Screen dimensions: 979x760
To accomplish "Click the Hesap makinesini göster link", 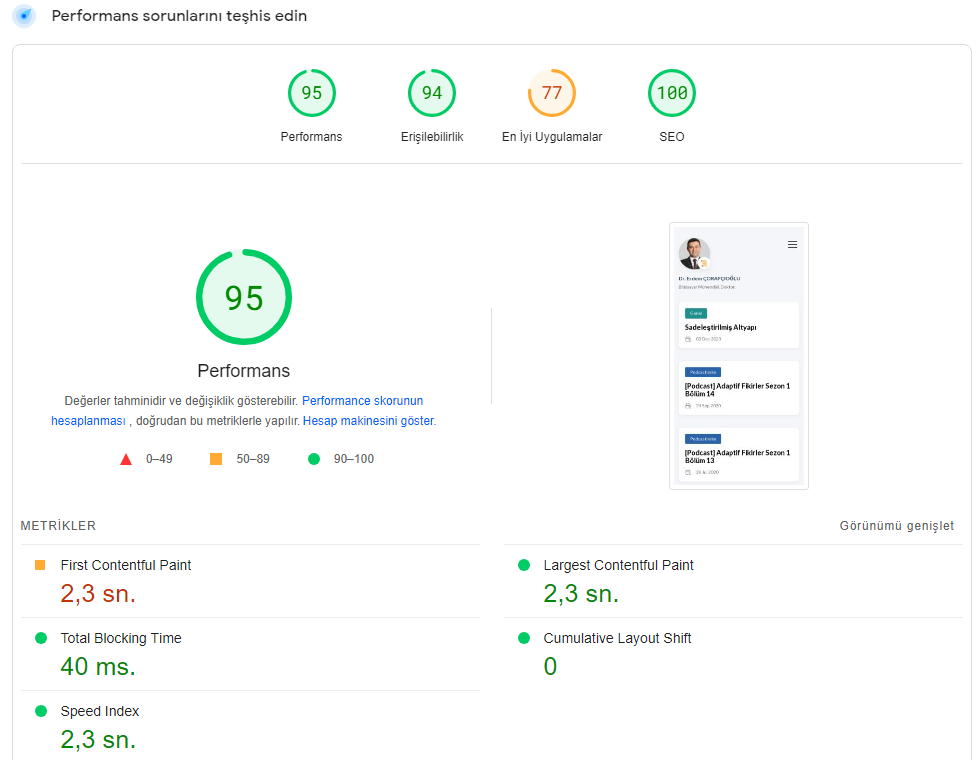I will click(x=368, y=421).
